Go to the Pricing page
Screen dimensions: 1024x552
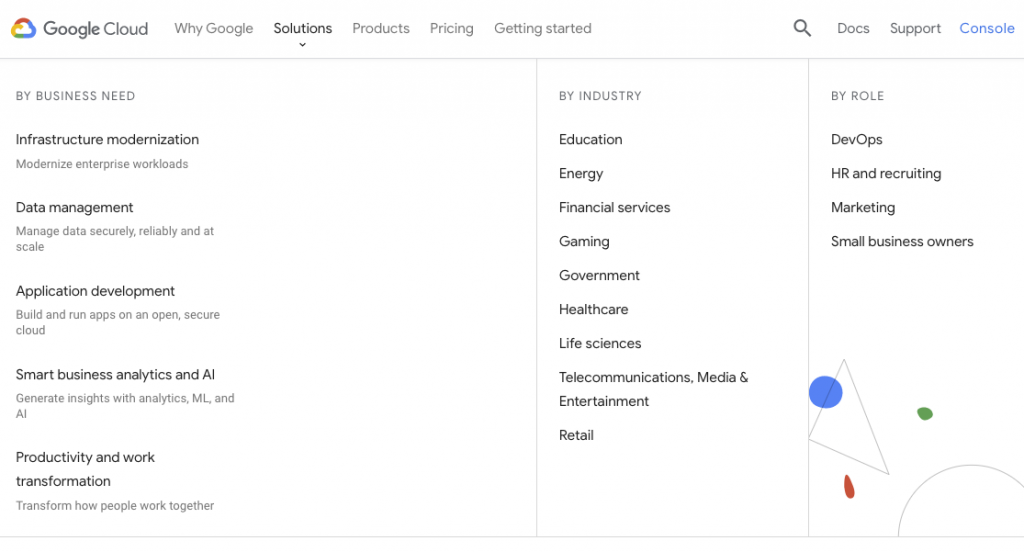pyautogui.click(x=452, y=28)
